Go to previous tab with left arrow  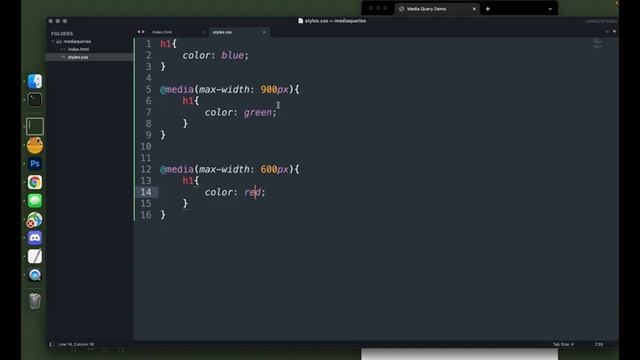point(139,31)
